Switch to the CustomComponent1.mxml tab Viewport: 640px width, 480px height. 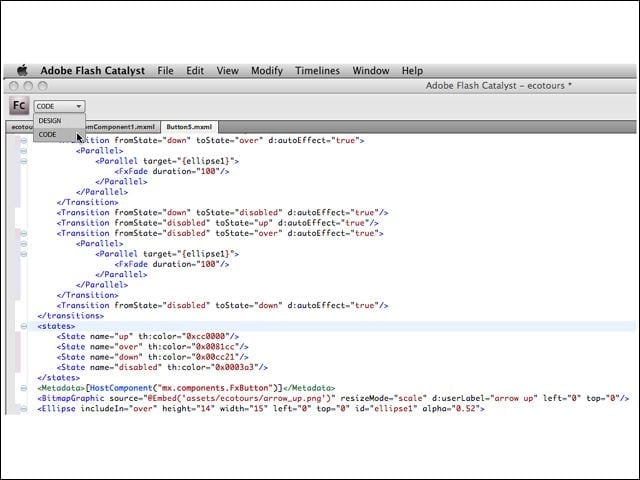pyautogui.click(x=122, y=127)
